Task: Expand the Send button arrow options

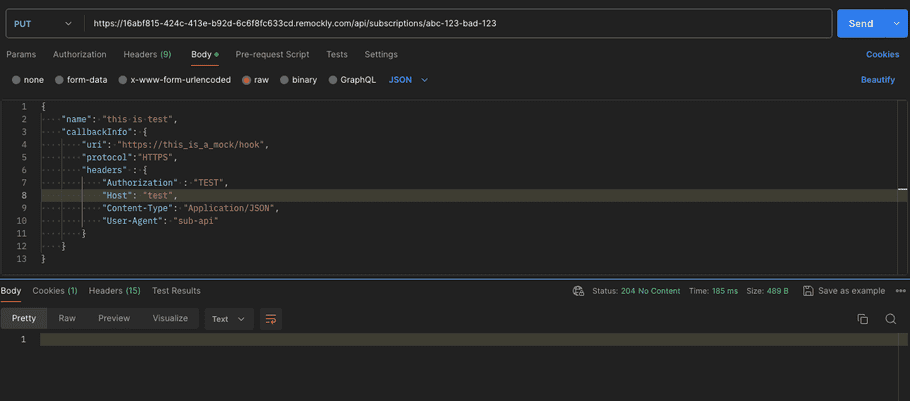Action: click(894, 23)
